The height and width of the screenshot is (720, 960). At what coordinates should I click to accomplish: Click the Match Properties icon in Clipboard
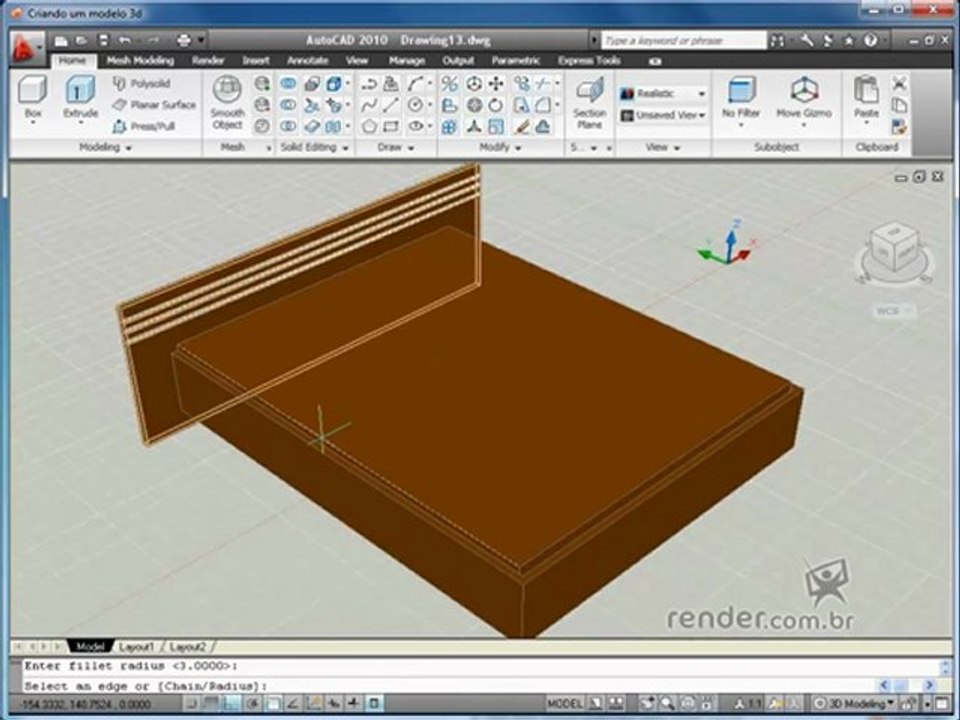pos(899,127)
